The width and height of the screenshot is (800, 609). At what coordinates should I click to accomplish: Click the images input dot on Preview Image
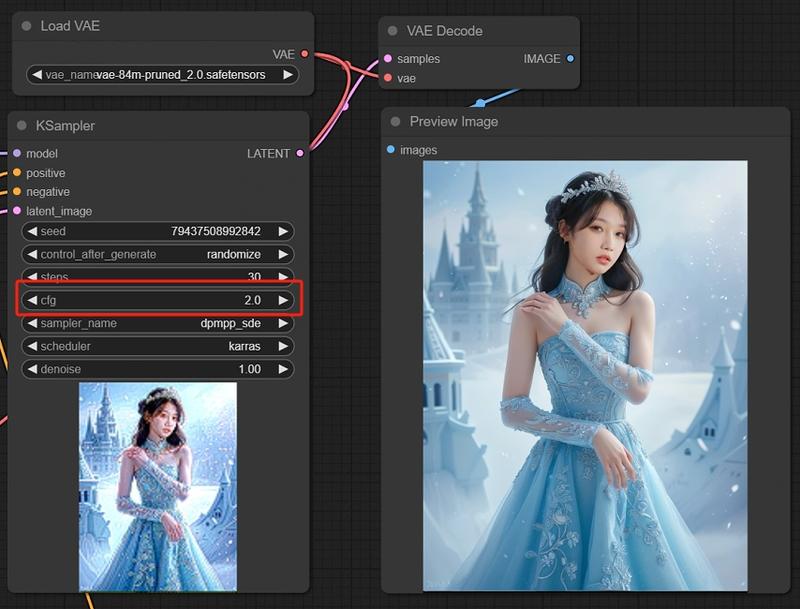point(391,150)
